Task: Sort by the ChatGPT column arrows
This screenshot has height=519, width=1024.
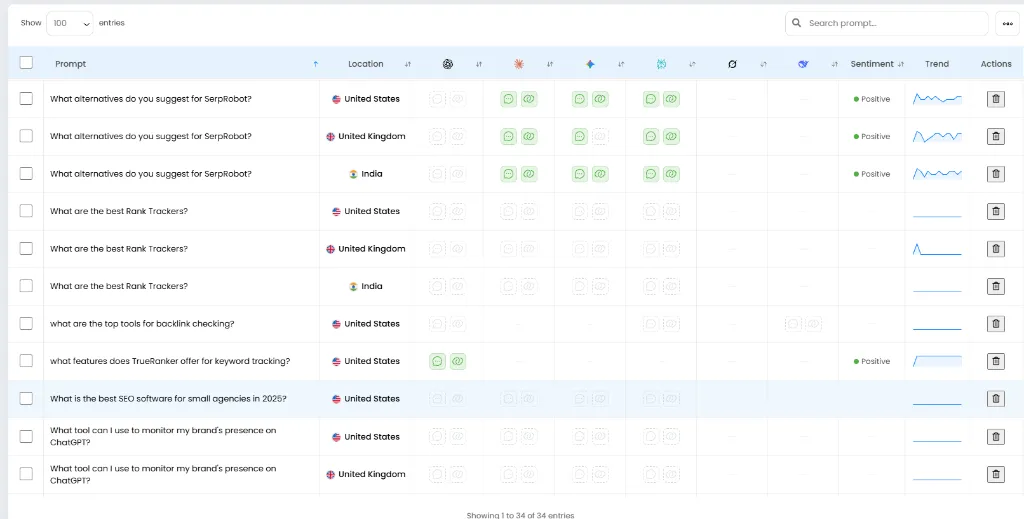Action: tap(479, 64)
